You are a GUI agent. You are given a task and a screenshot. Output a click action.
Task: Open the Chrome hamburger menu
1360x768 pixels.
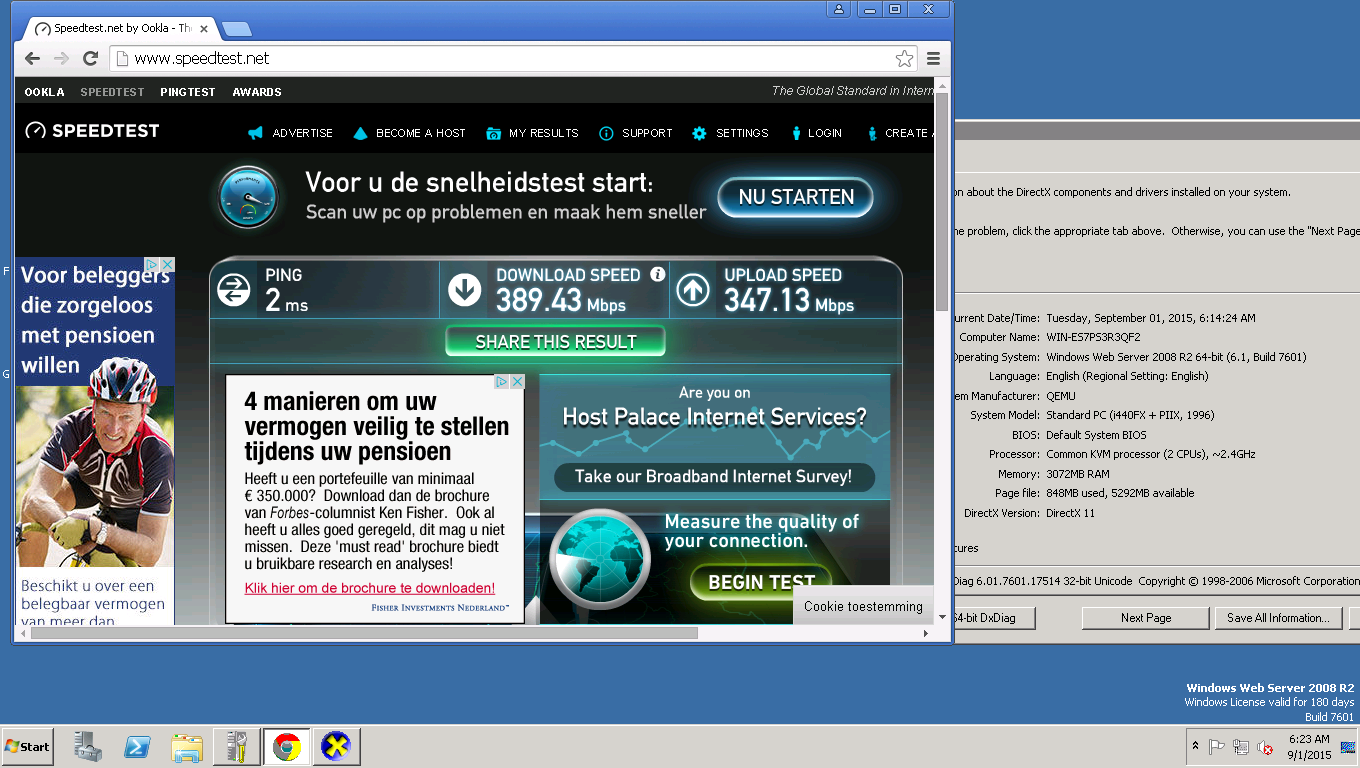point(933,59)
